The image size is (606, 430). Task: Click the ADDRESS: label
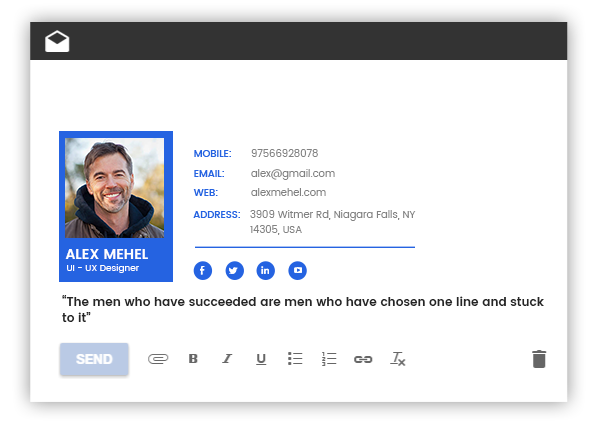[x=217, y=214]
